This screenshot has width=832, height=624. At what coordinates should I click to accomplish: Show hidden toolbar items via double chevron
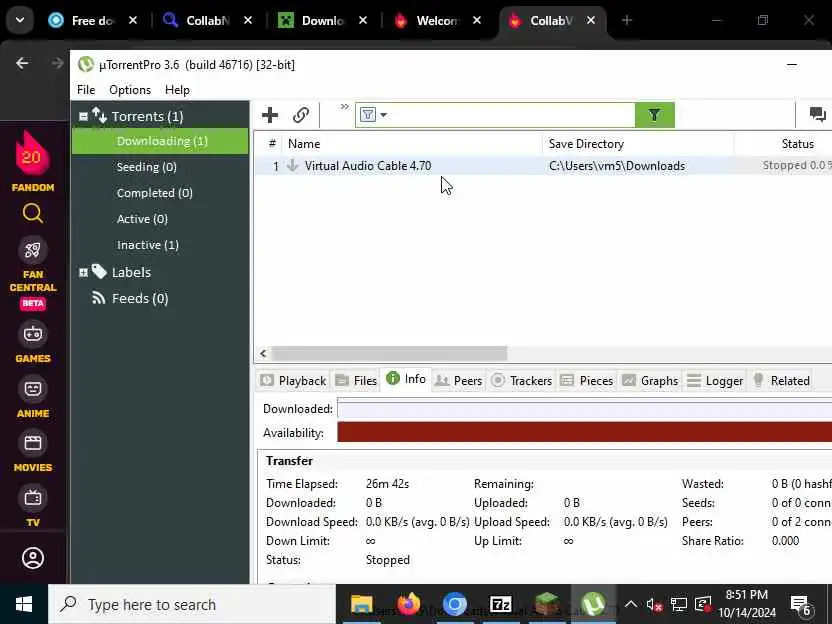(345, 107)
